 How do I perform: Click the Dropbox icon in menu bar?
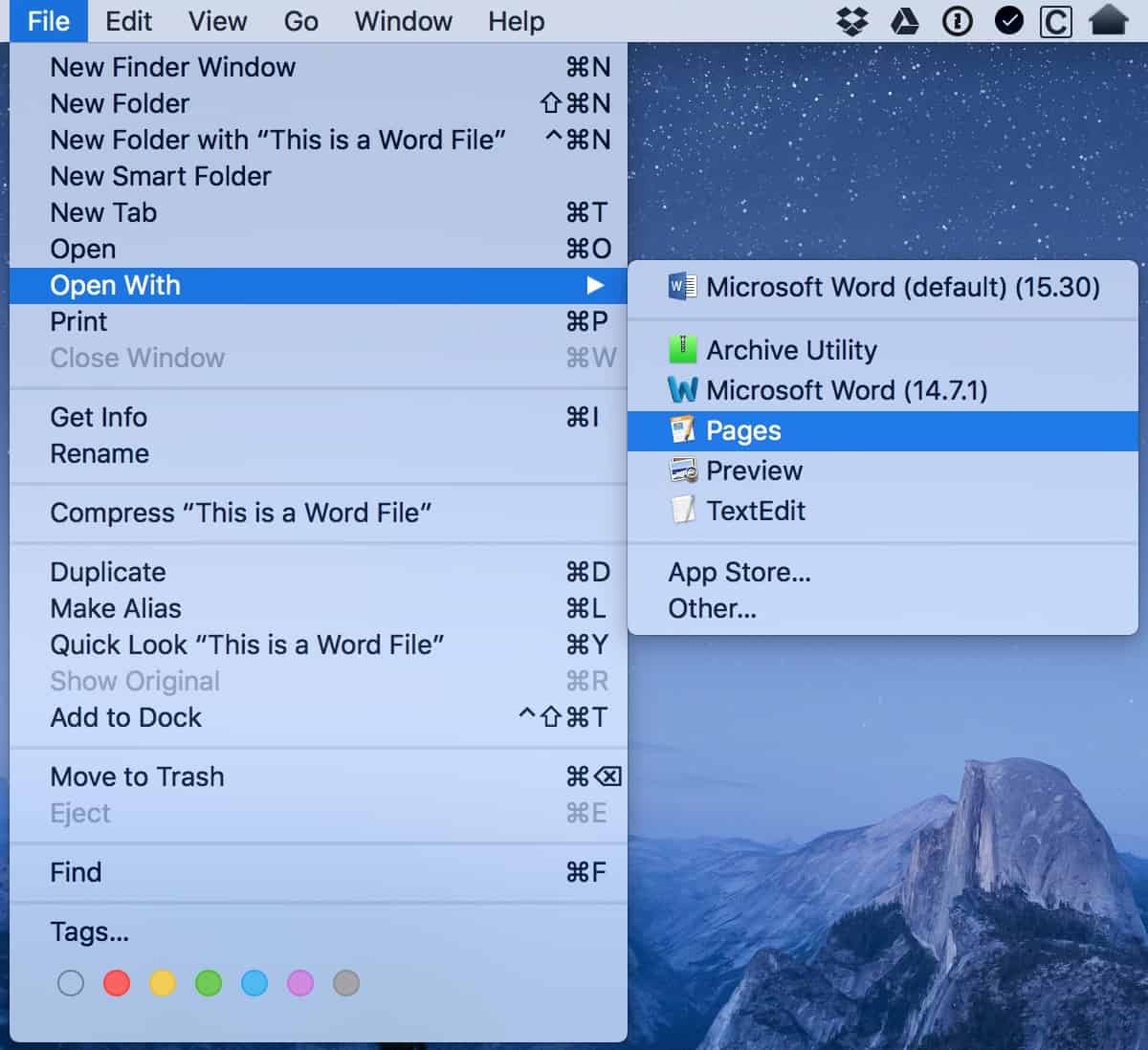851,21
